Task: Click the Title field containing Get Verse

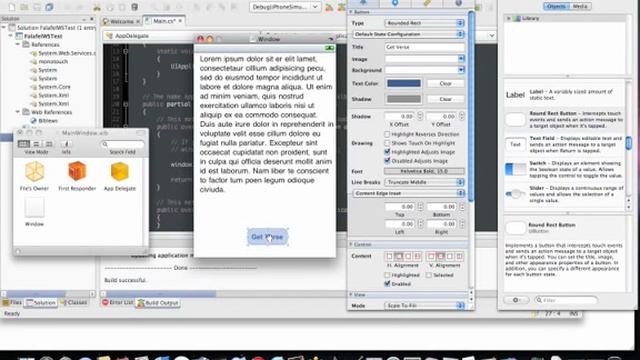Action: 424,47
